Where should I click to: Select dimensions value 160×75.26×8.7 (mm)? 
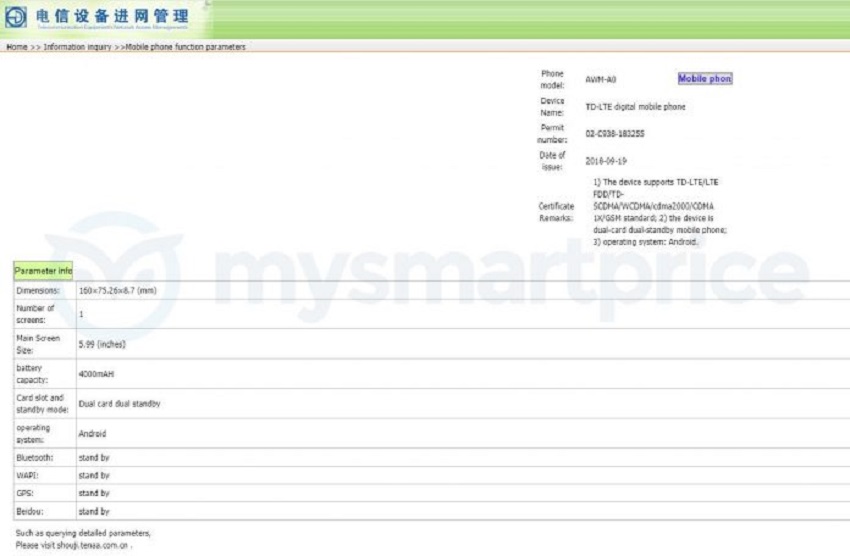coord(118,290)
